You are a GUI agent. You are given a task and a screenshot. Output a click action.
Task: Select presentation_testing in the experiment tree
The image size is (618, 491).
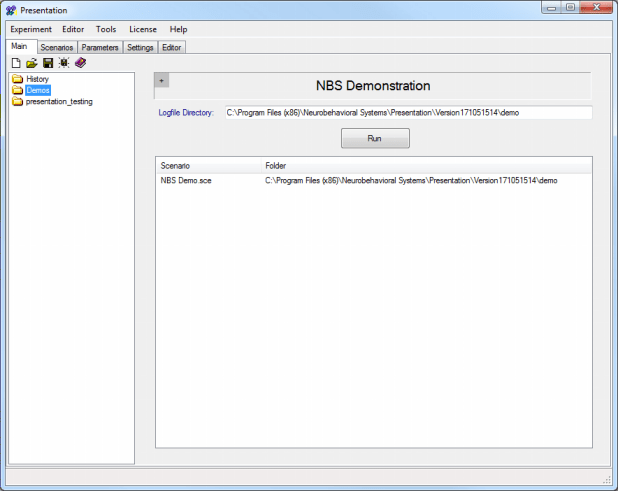59,102
